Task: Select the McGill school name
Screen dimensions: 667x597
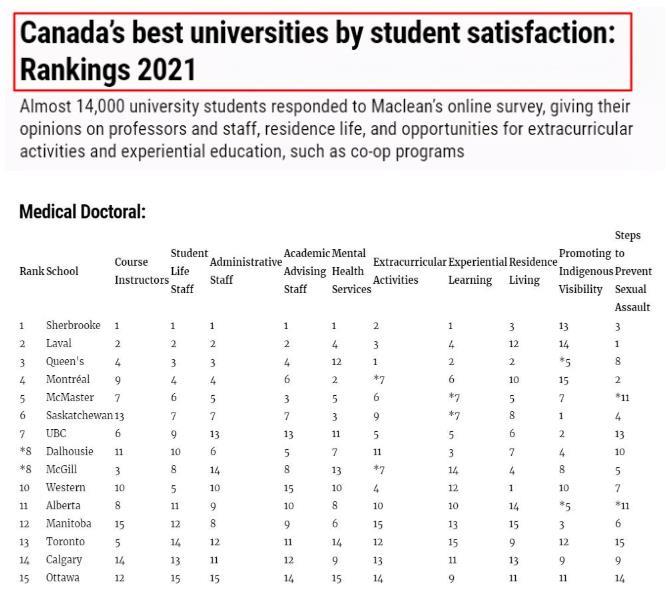Action: click(61, 469)
